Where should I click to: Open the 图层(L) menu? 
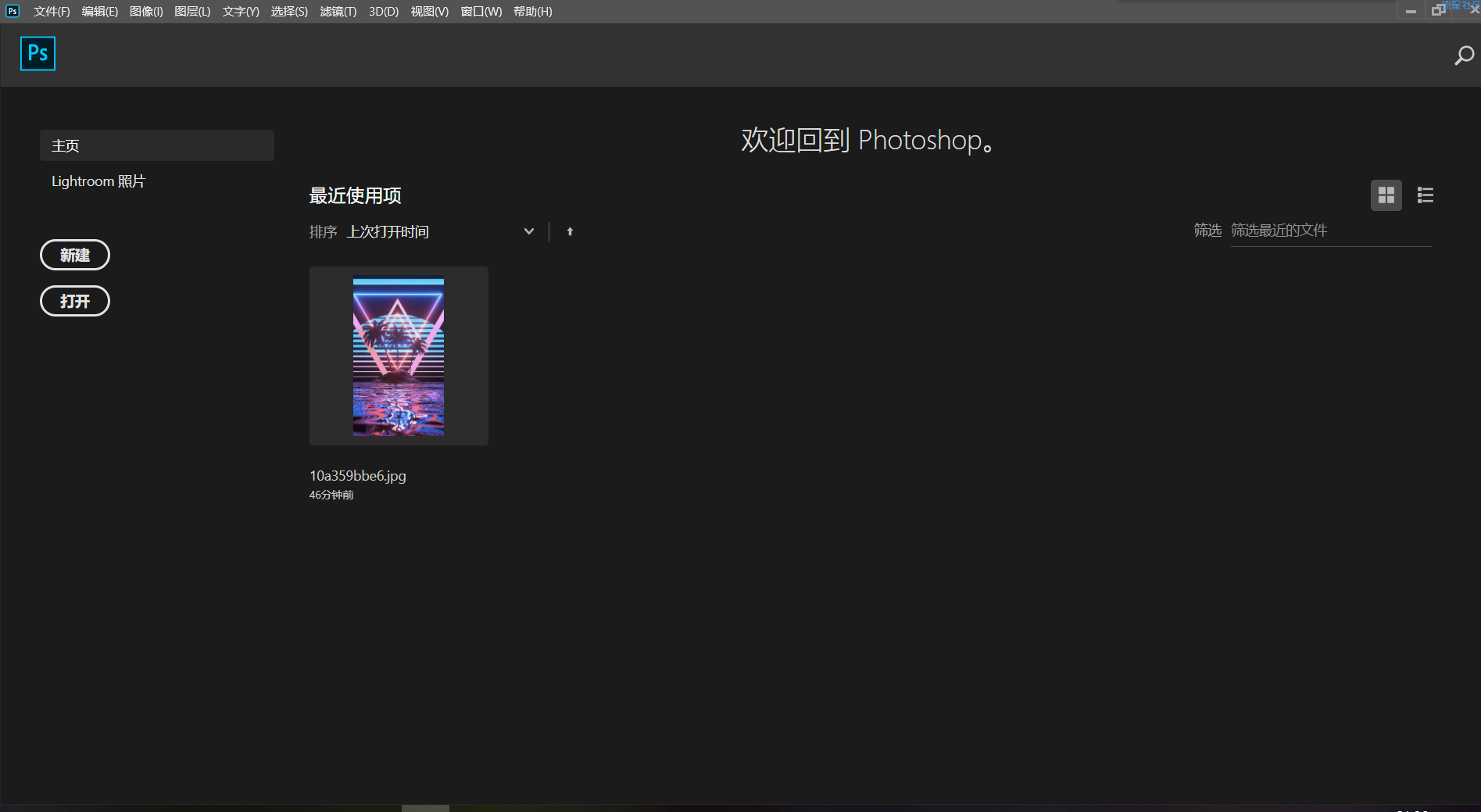tap(192, 11)
